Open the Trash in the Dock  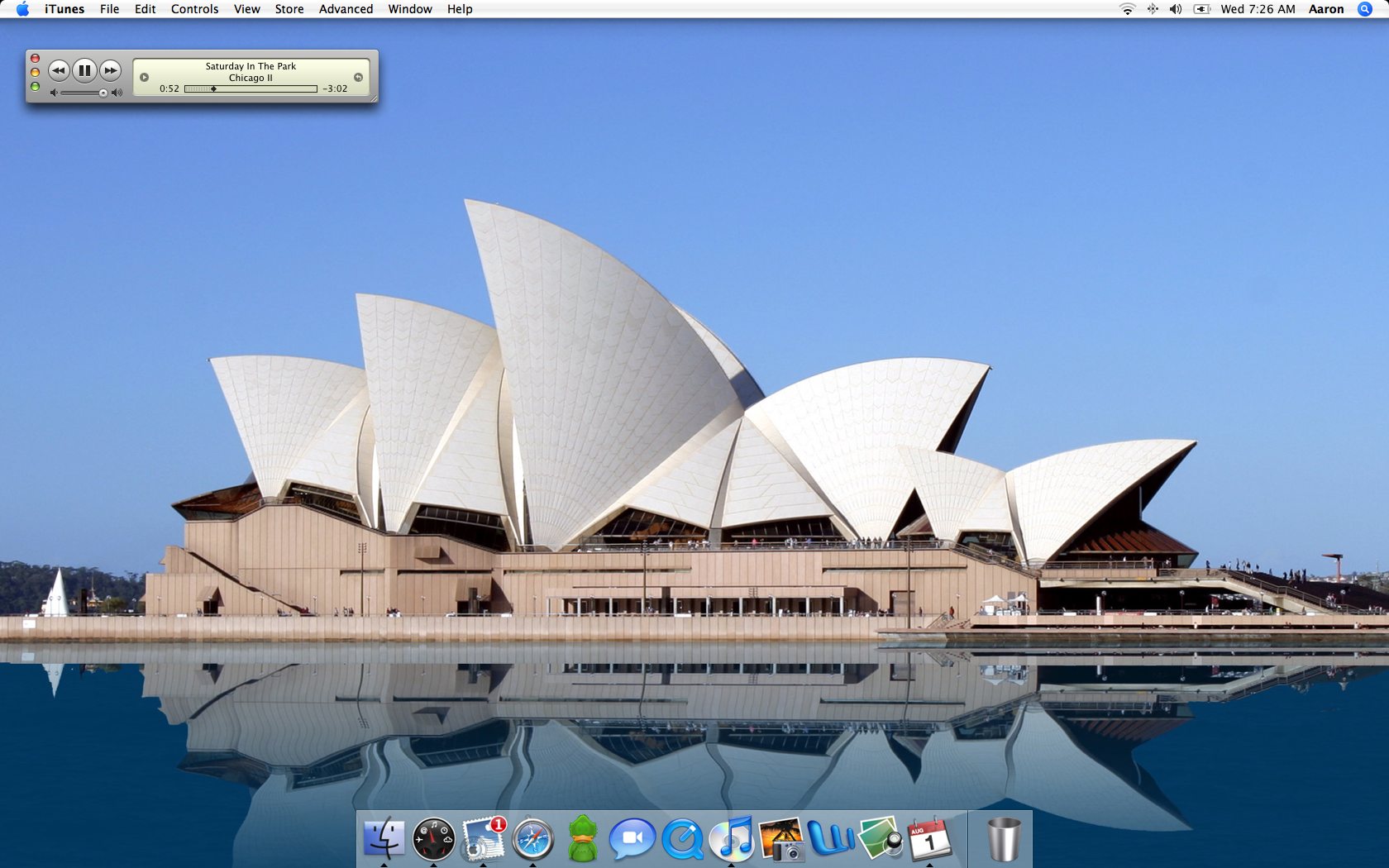1004,839
